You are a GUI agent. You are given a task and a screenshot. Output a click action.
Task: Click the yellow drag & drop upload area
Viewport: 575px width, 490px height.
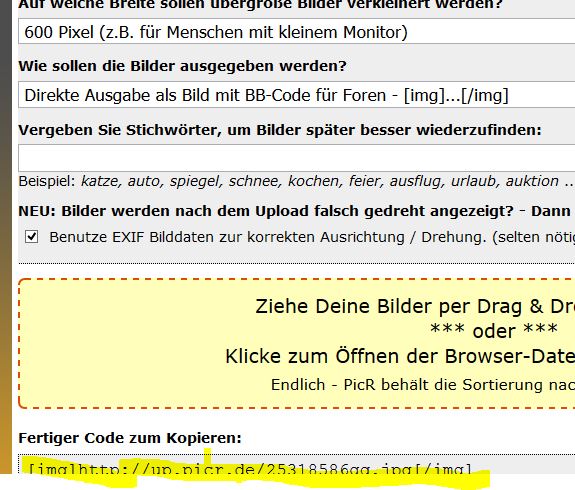(297, 343)
